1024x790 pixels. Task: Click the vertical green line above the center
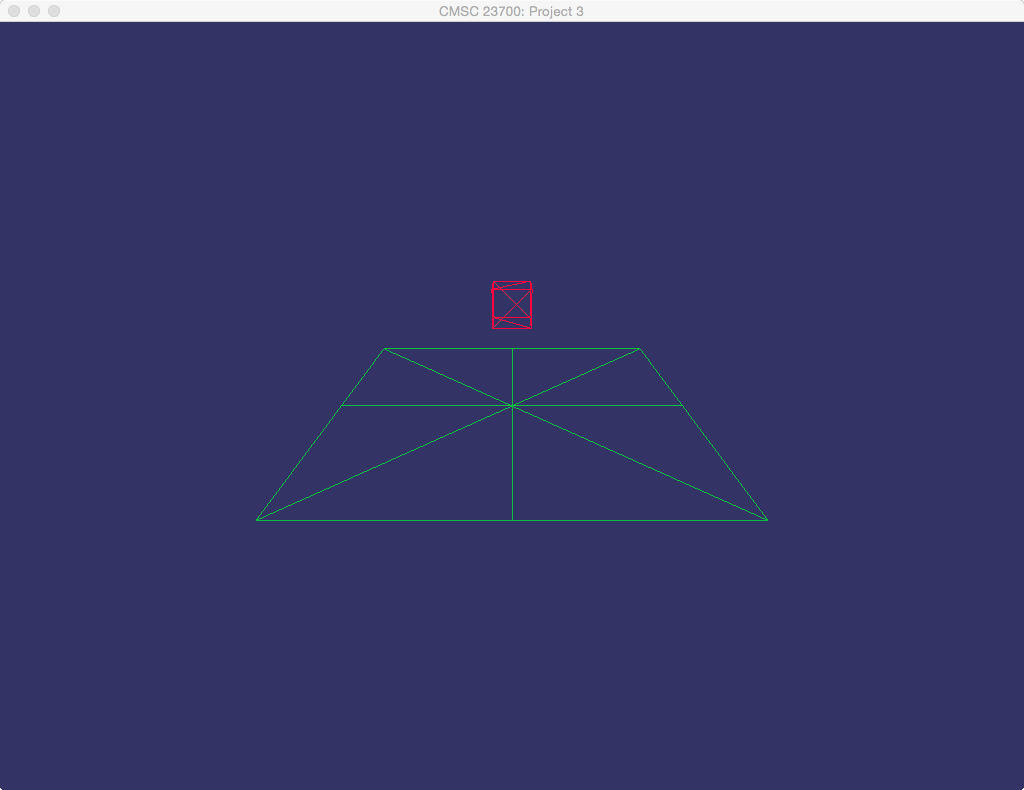tap(512, 377)
